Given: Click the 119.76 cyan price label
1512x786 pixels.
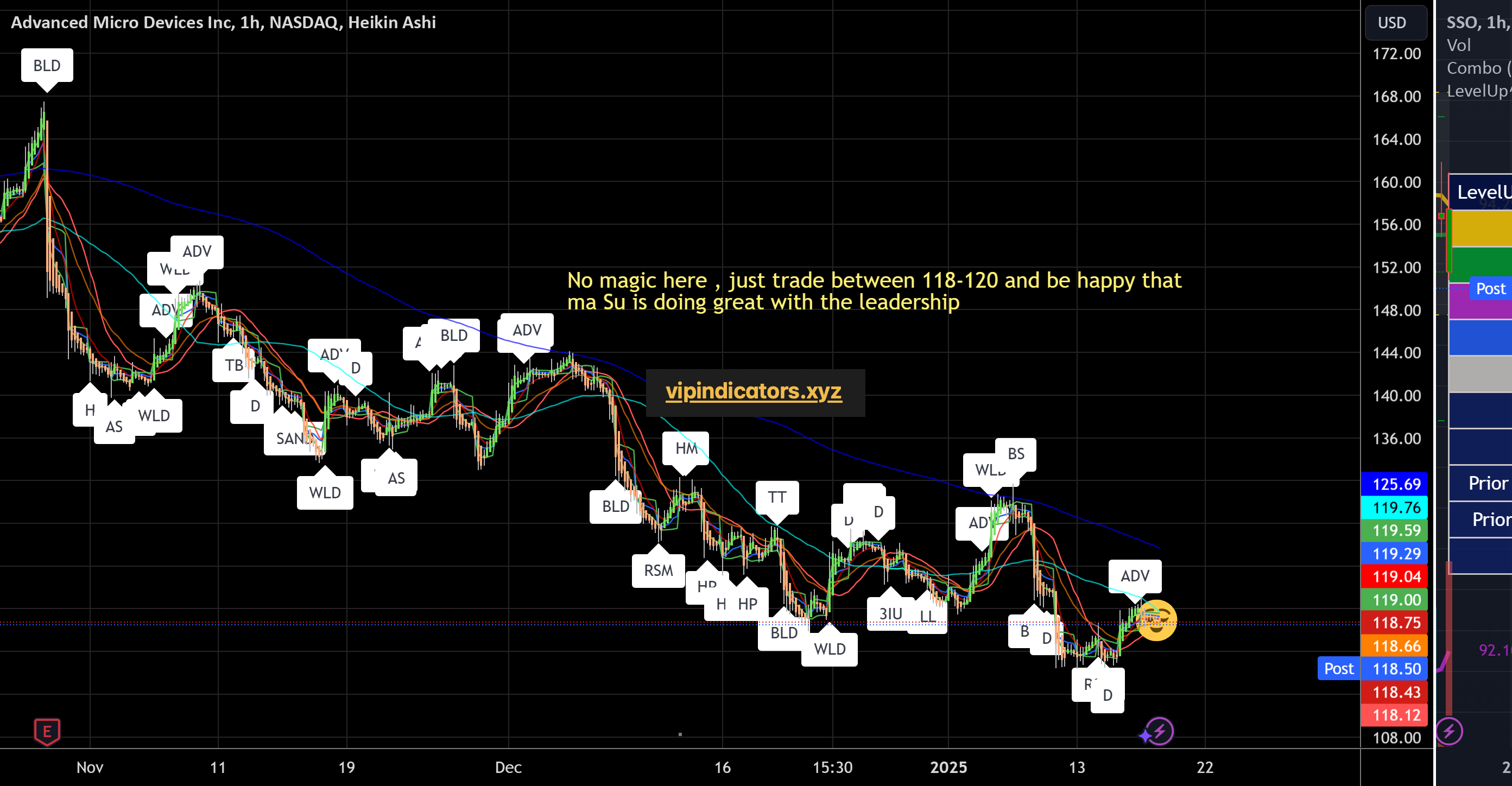Looking at the screenshot, I should pos(1395,507).
